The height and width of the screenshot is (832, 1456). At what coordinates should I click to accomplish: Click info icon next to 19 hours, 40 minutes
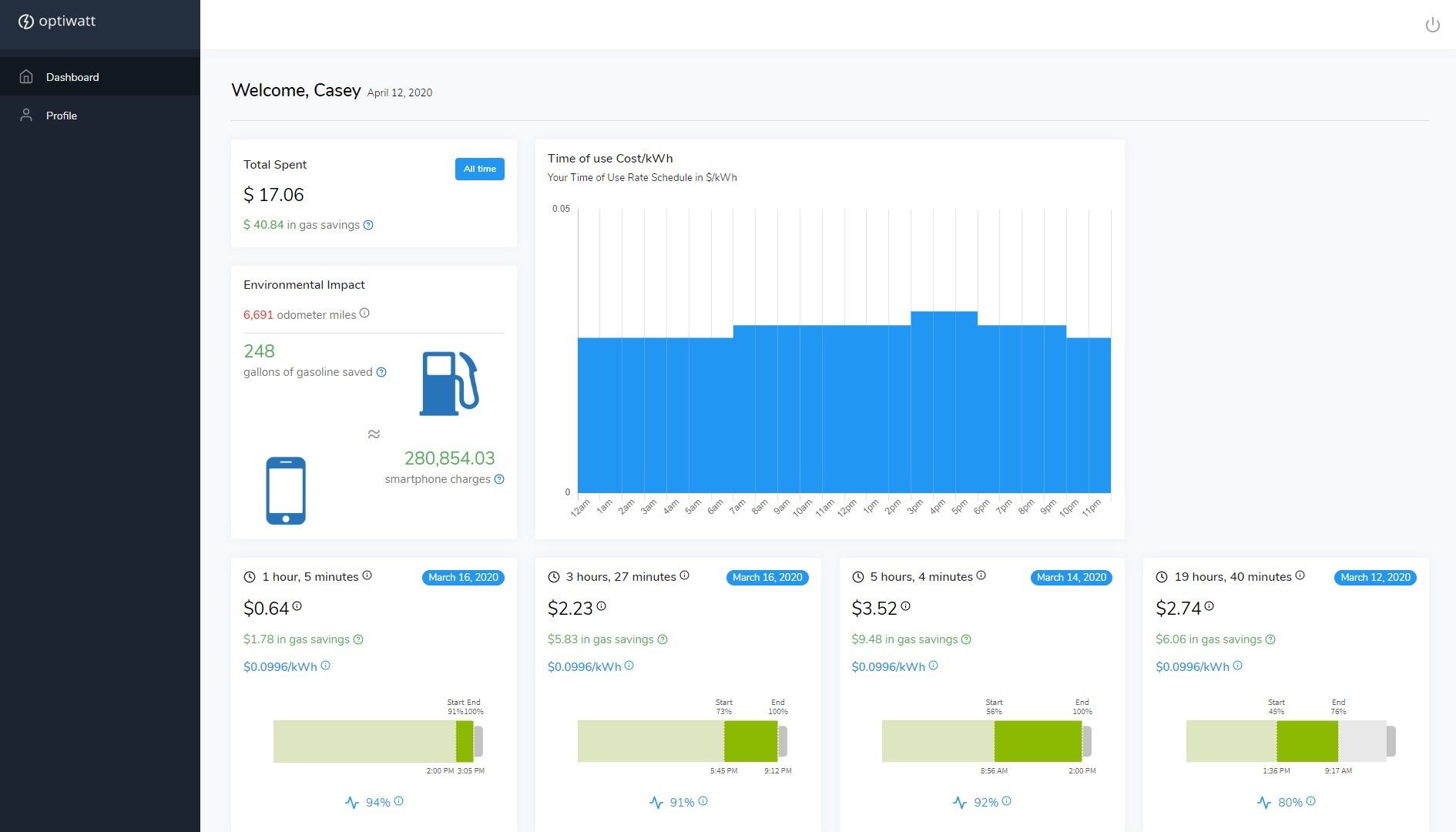click(1300, 575)
